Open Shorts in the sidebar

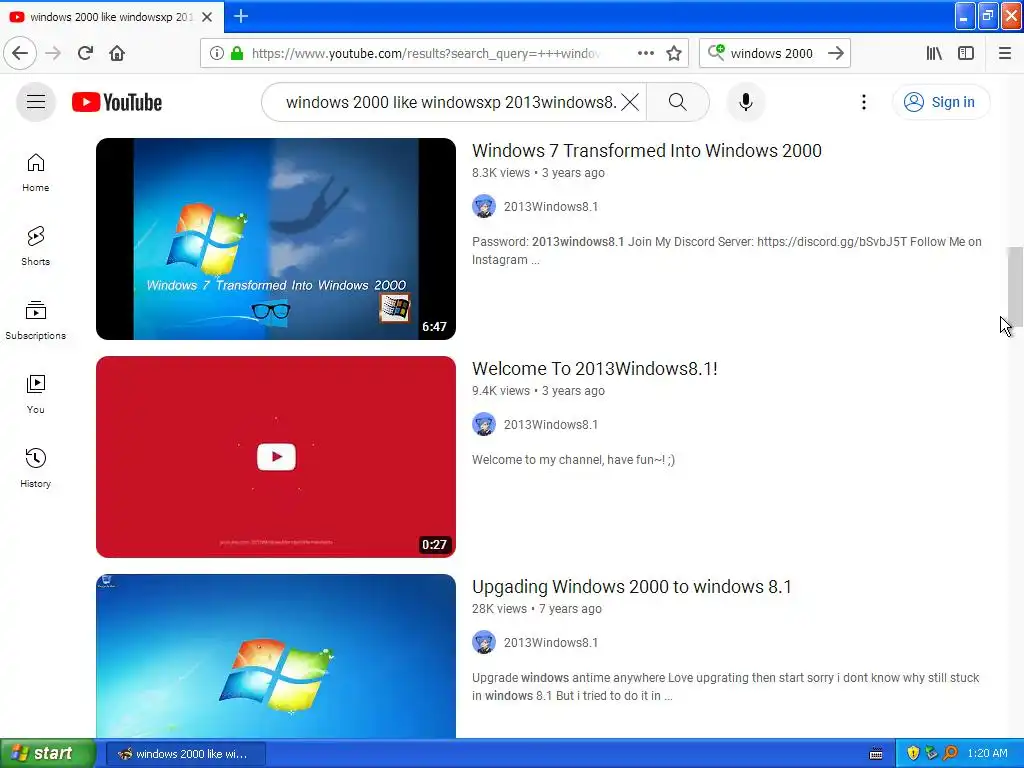click(x=35, y=246)
